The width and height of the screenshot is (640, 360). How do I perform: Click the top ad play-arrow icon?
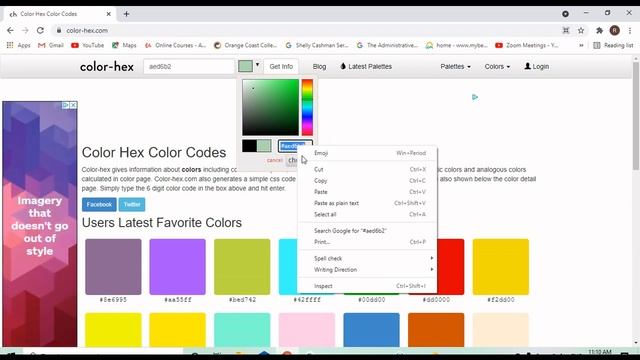[475, 97]
